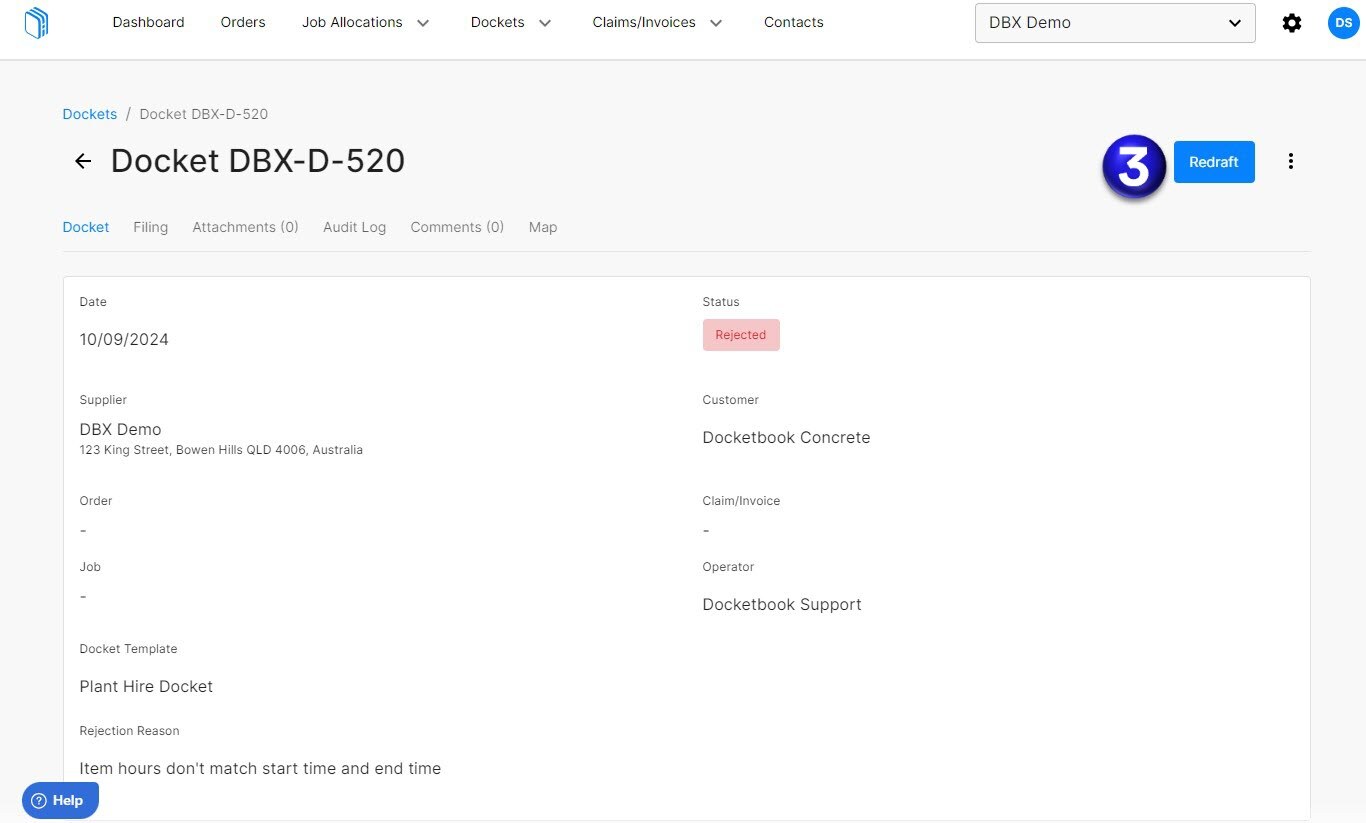Click the Docketbook logo

click(x=36, y=22)
